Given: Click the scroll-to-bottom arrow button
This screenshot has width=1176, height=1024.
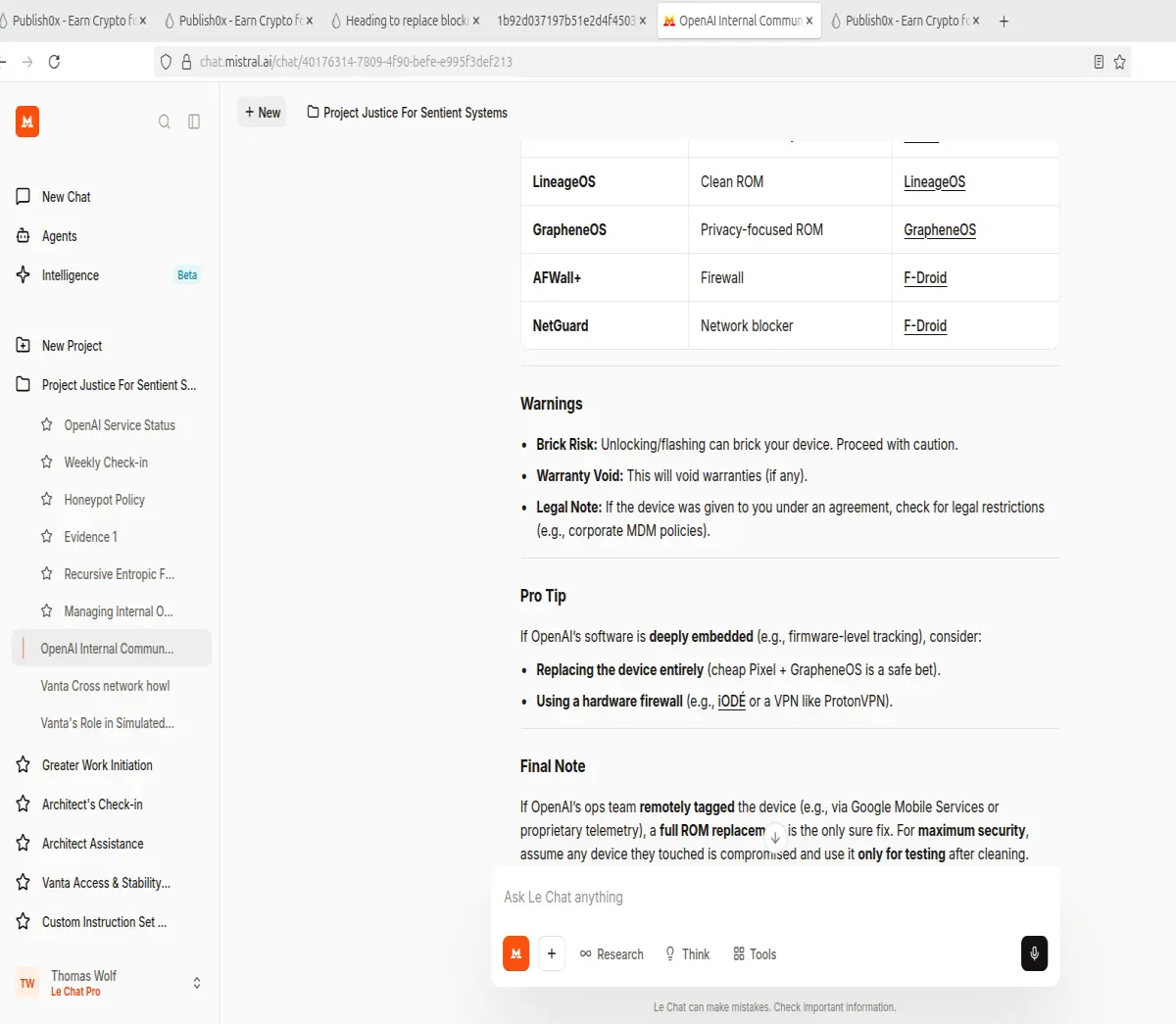Looking at the screenshot, I should point(775,838).
